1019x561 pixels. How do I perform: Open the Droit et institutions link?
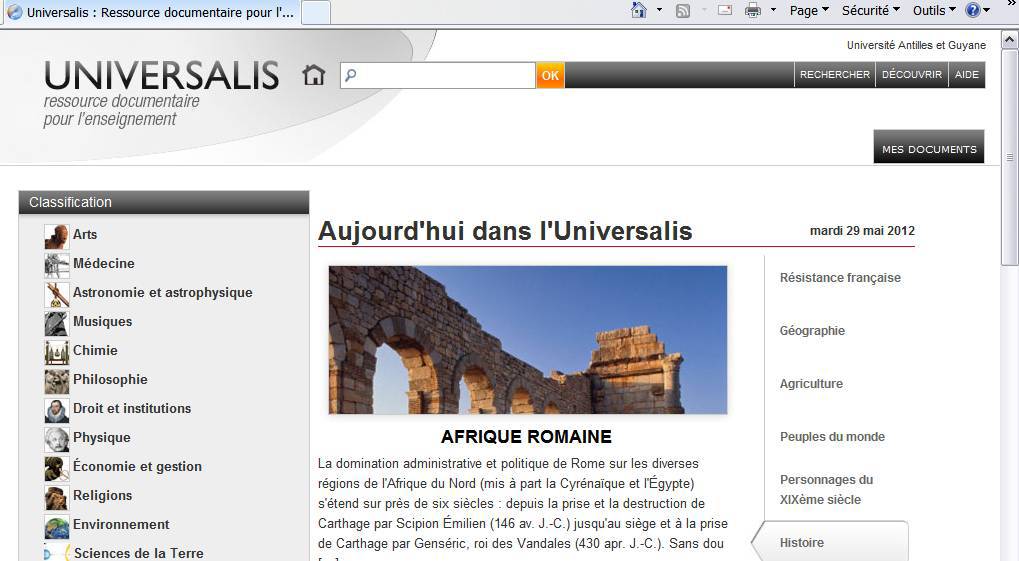132,408
